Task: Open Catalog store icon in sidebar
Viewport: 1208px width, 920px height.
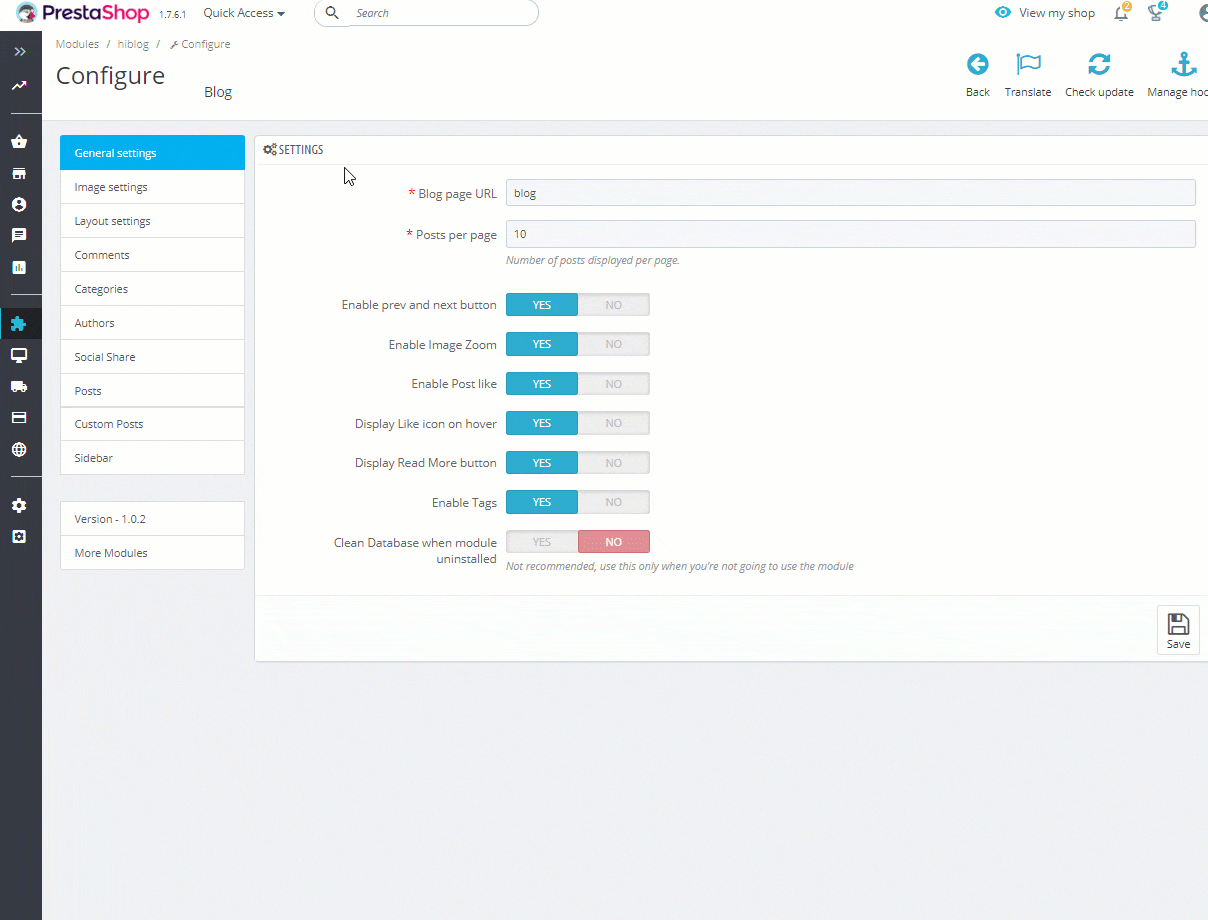Action: coord(19,173)
